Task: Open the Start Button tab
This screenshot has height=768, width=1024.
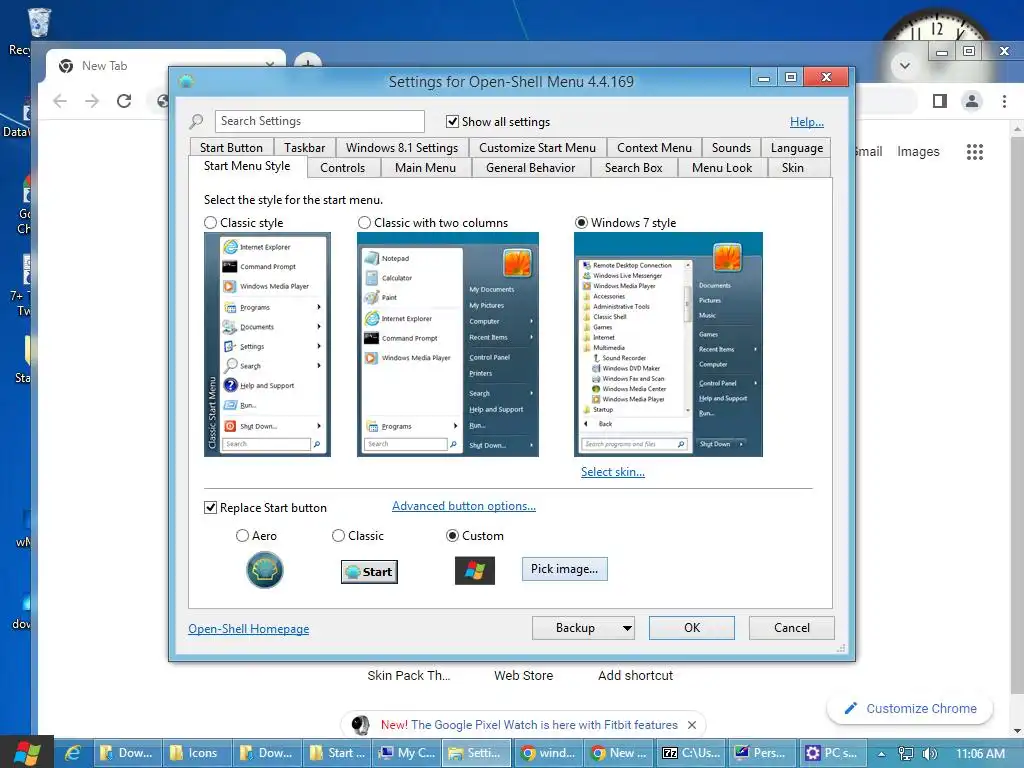Action: 231,148
